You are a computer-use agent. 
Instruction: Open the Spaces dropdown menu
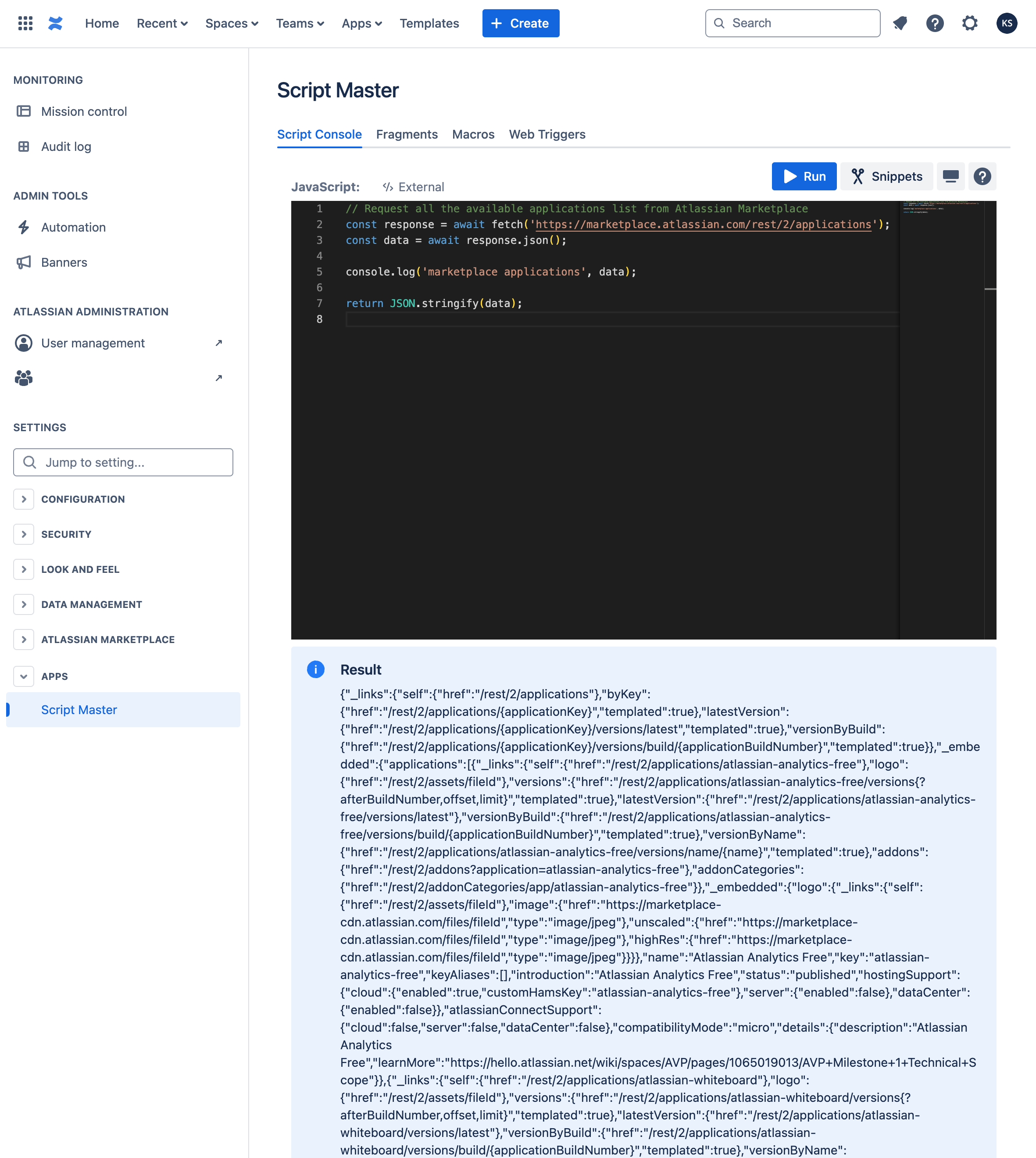(x=232, y=23)
